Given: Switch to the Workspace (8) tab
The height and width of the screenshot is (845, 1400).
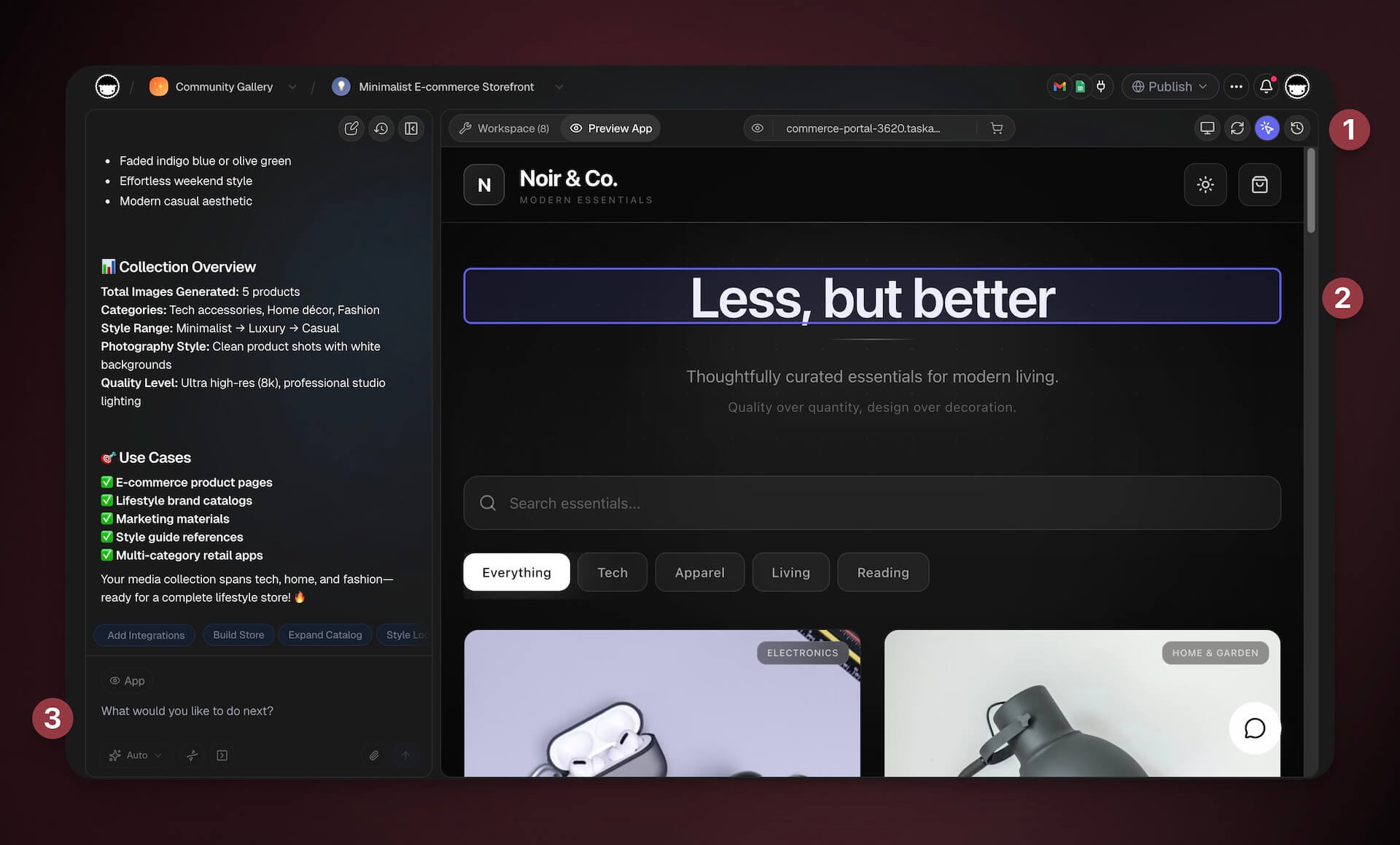Looking at the screenshot, I should (505, 128).
